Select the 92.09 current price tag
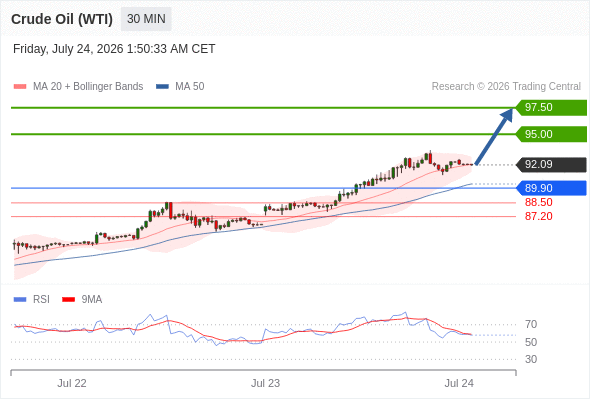Screen dimensions: 590x400 [x=551, y=164]
